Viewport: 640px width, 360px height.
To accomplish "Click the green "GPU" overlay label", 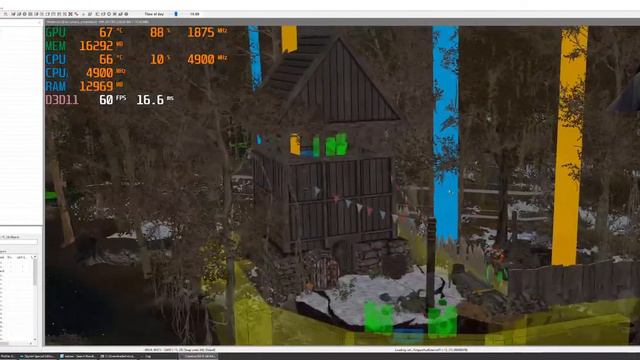I will pyautogui.click(x=56, y=32).
